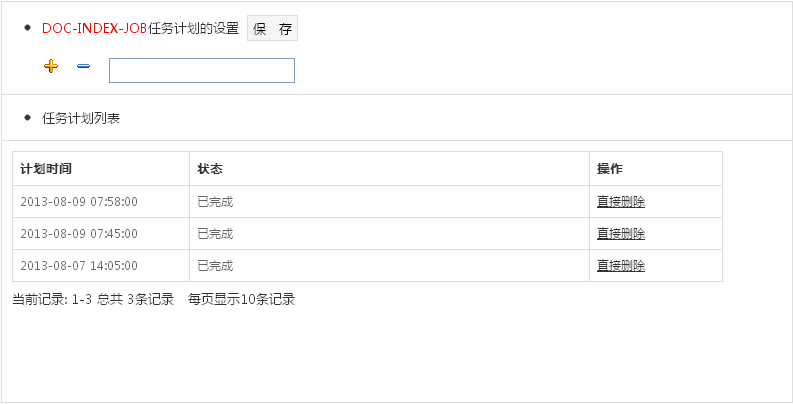The height and width of the screenshot is (404, 793).
Task: Click the 计划时间 column header
Action: point(46,169)
